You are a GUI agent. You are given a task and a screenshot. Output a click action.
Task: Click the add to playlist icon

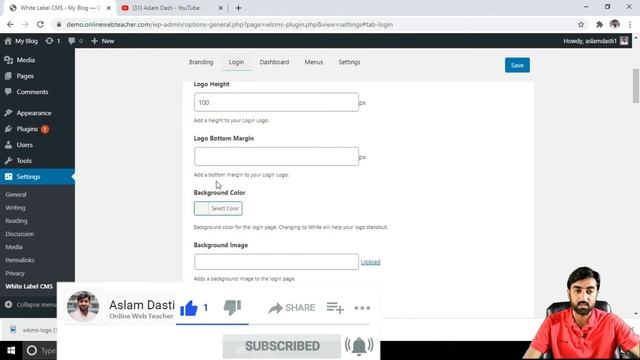[335, 307]
